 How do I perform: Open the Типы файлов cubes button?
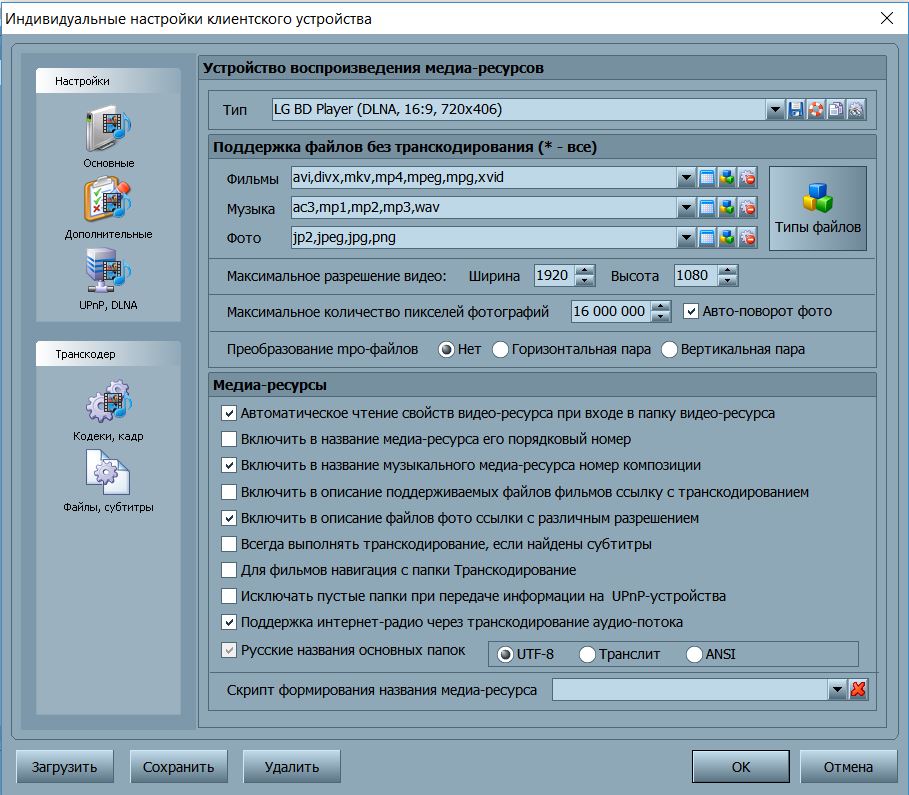pyautogui.click(x=817, y=208)
